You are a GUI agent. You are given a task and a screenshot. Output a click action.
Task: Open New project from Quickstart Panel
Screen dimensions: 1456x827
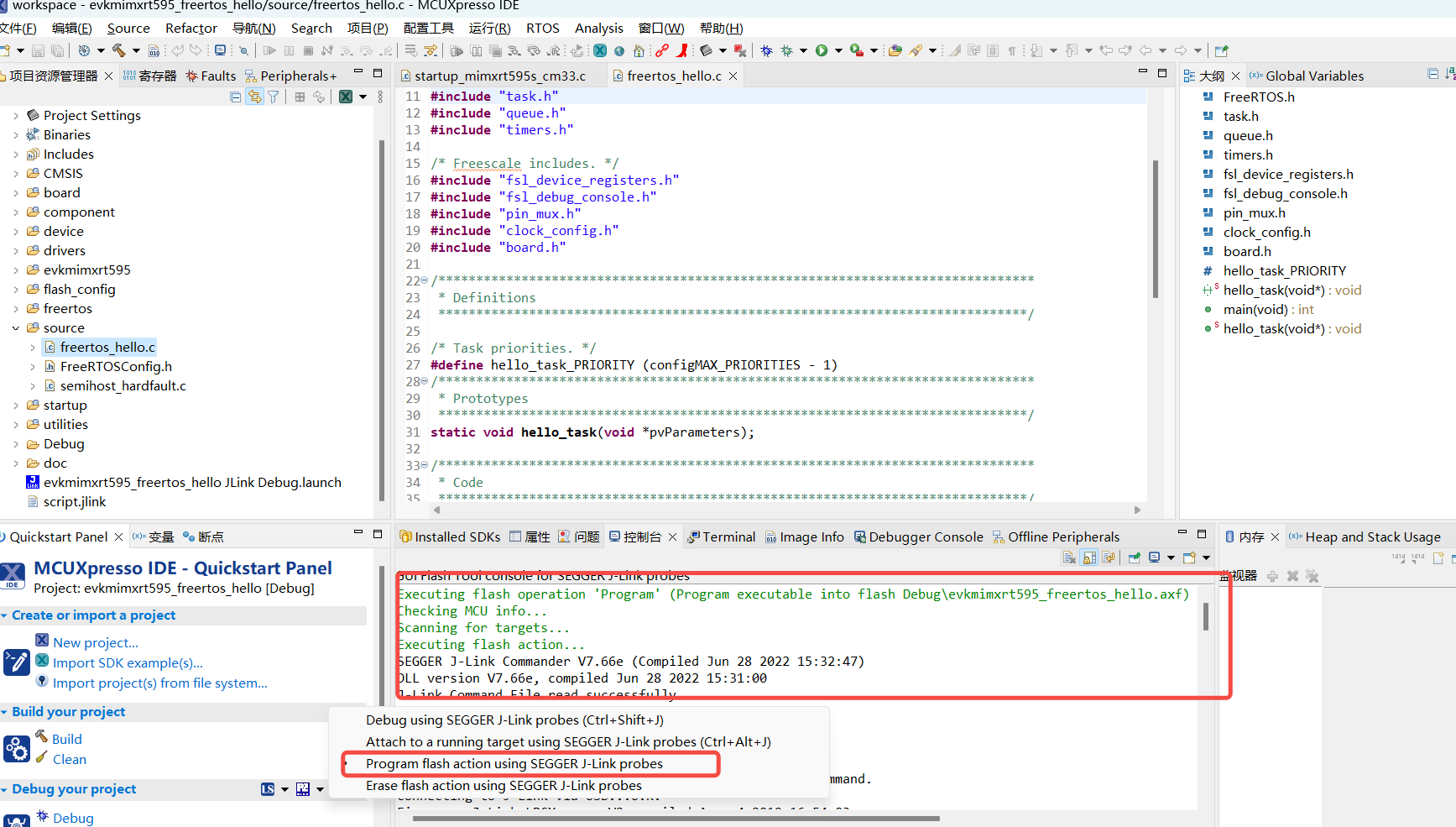click(95, 641)
